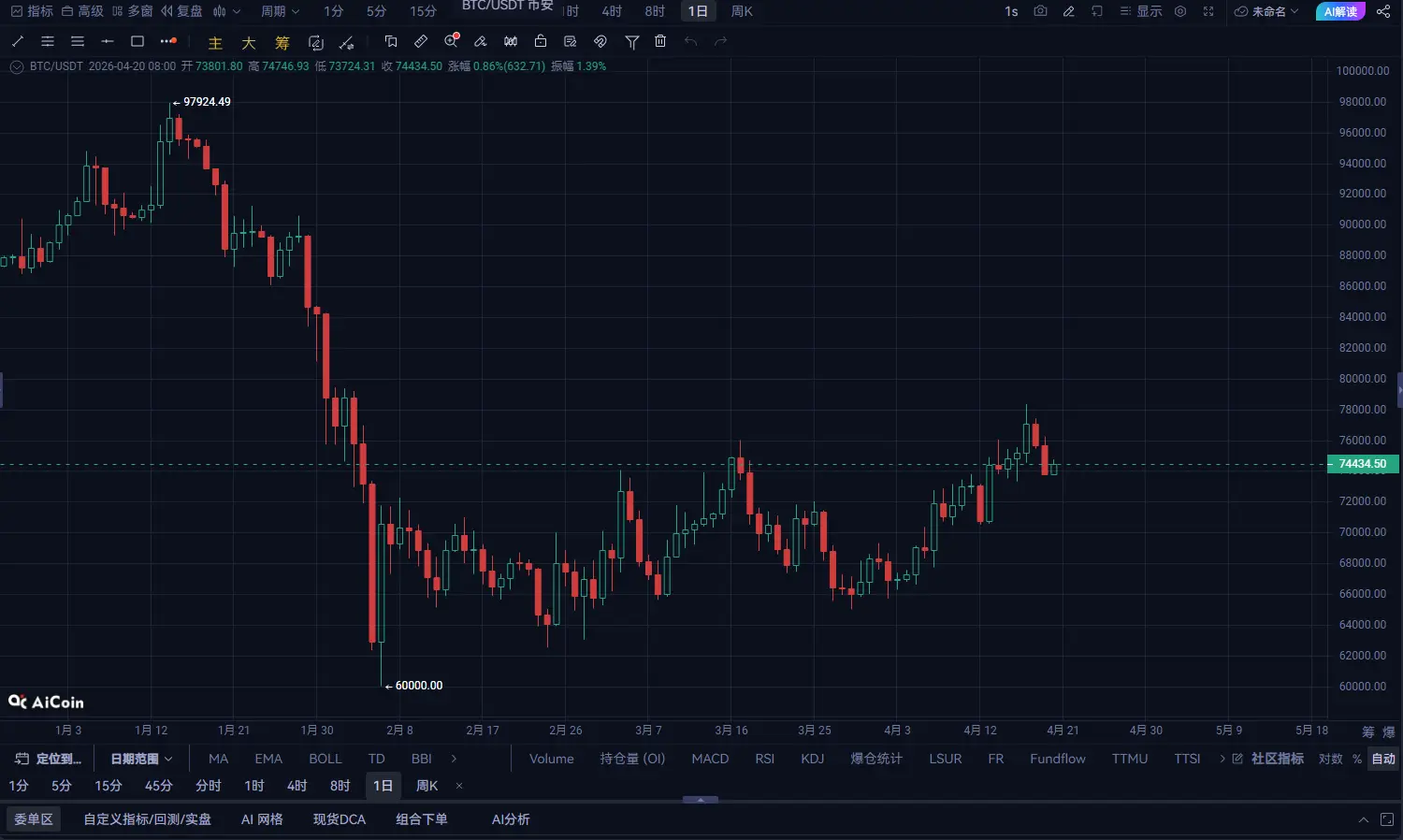Open the 显示 display options menu
The image size is (1403, 840).
coord(1141,11)
